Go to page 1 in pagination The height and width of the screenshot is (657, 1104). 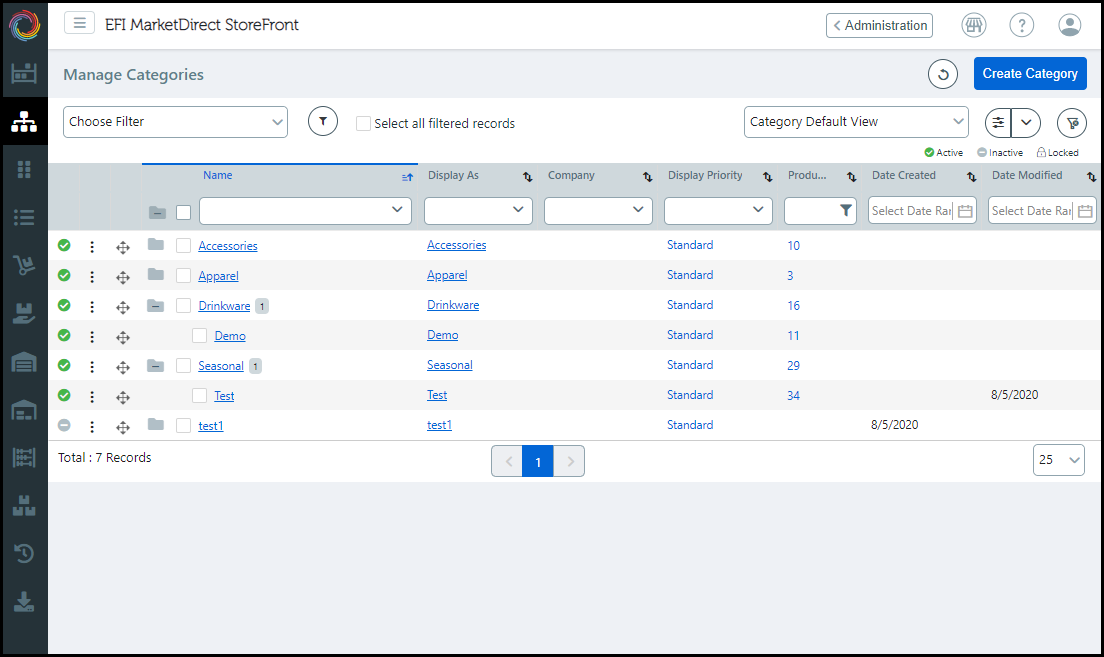coord(538,462)
